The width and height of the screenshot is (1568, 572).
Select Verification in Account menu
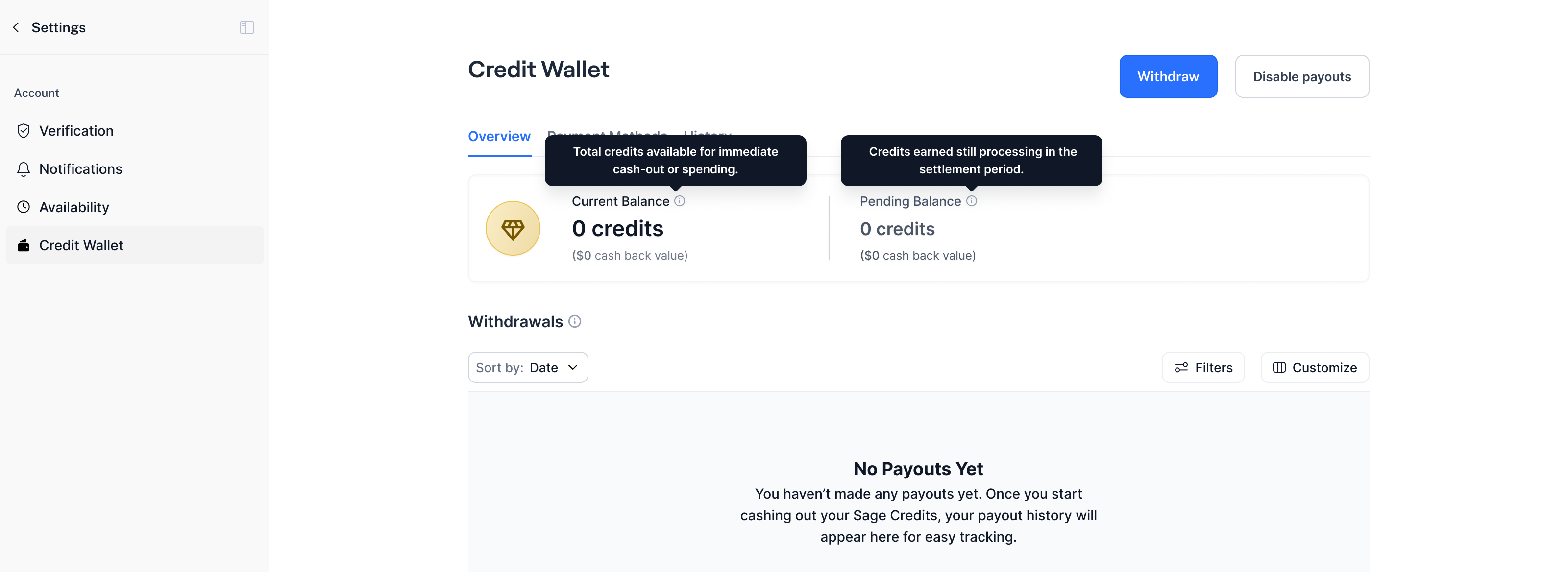[x=76, y=131]
